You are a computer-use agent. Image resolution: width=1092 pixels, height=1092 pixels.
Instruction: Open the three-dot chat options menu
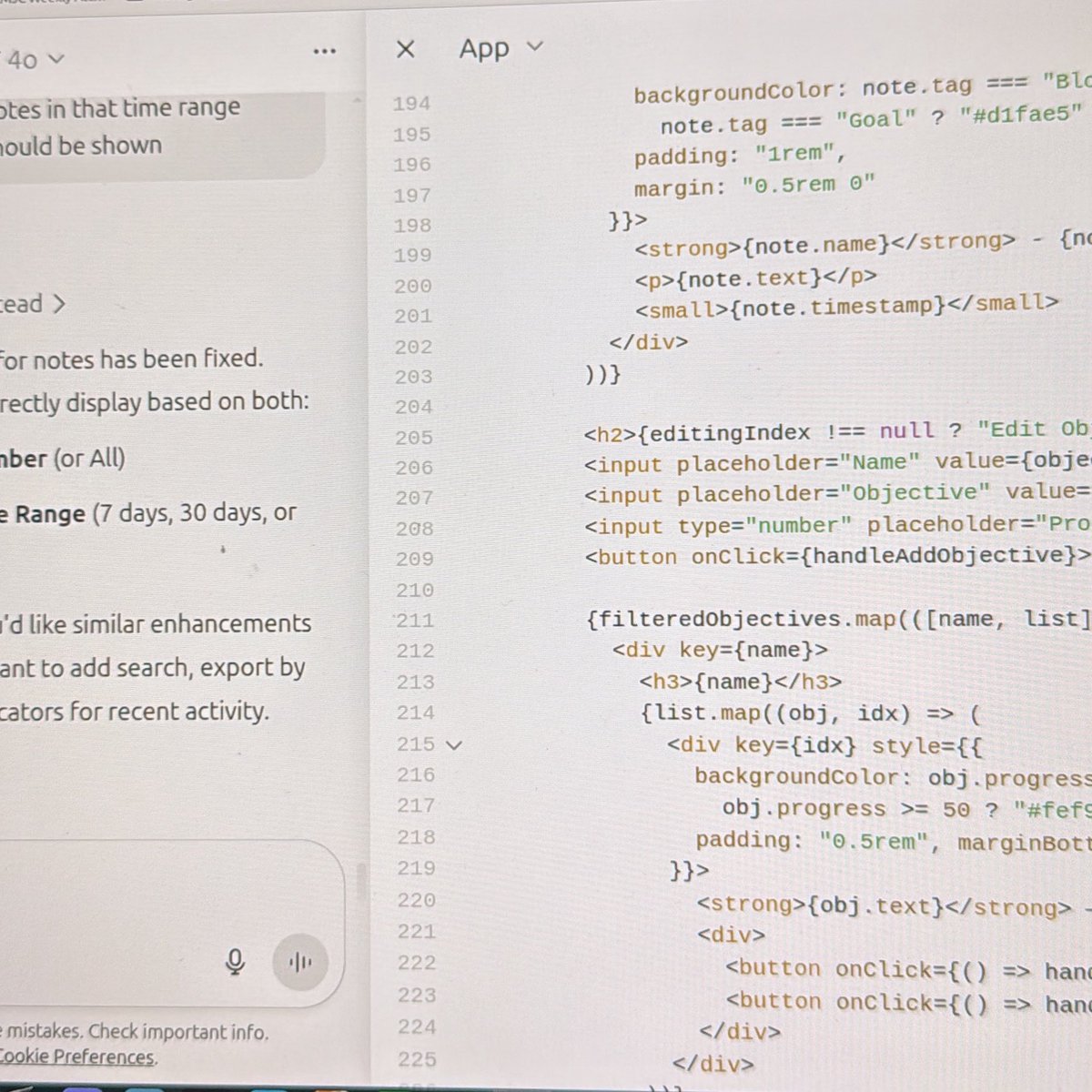(x=324, y=52)
